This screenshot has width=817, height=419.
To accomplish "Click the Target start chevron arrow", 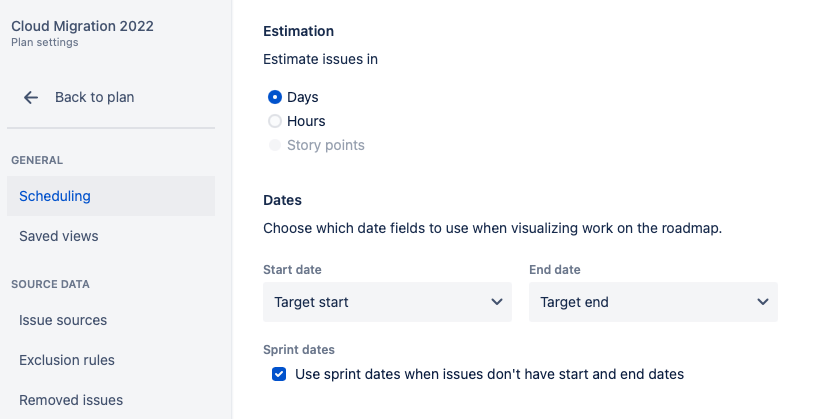I will coord(497,302).
